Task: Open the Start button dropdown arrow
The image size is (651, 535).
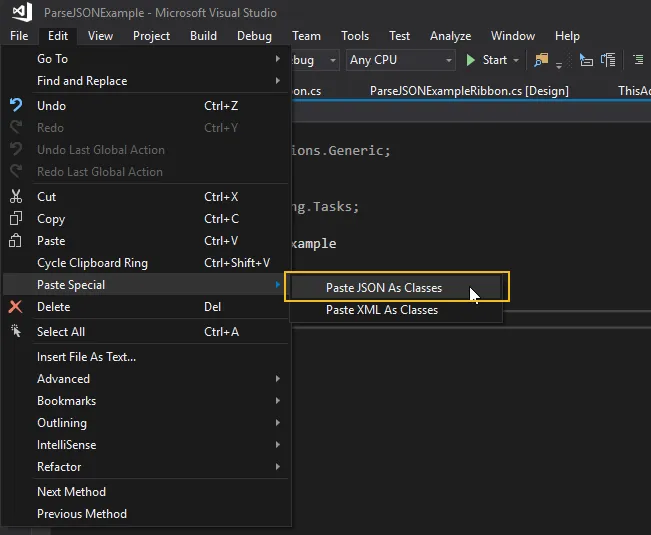Action: point(516,61)
